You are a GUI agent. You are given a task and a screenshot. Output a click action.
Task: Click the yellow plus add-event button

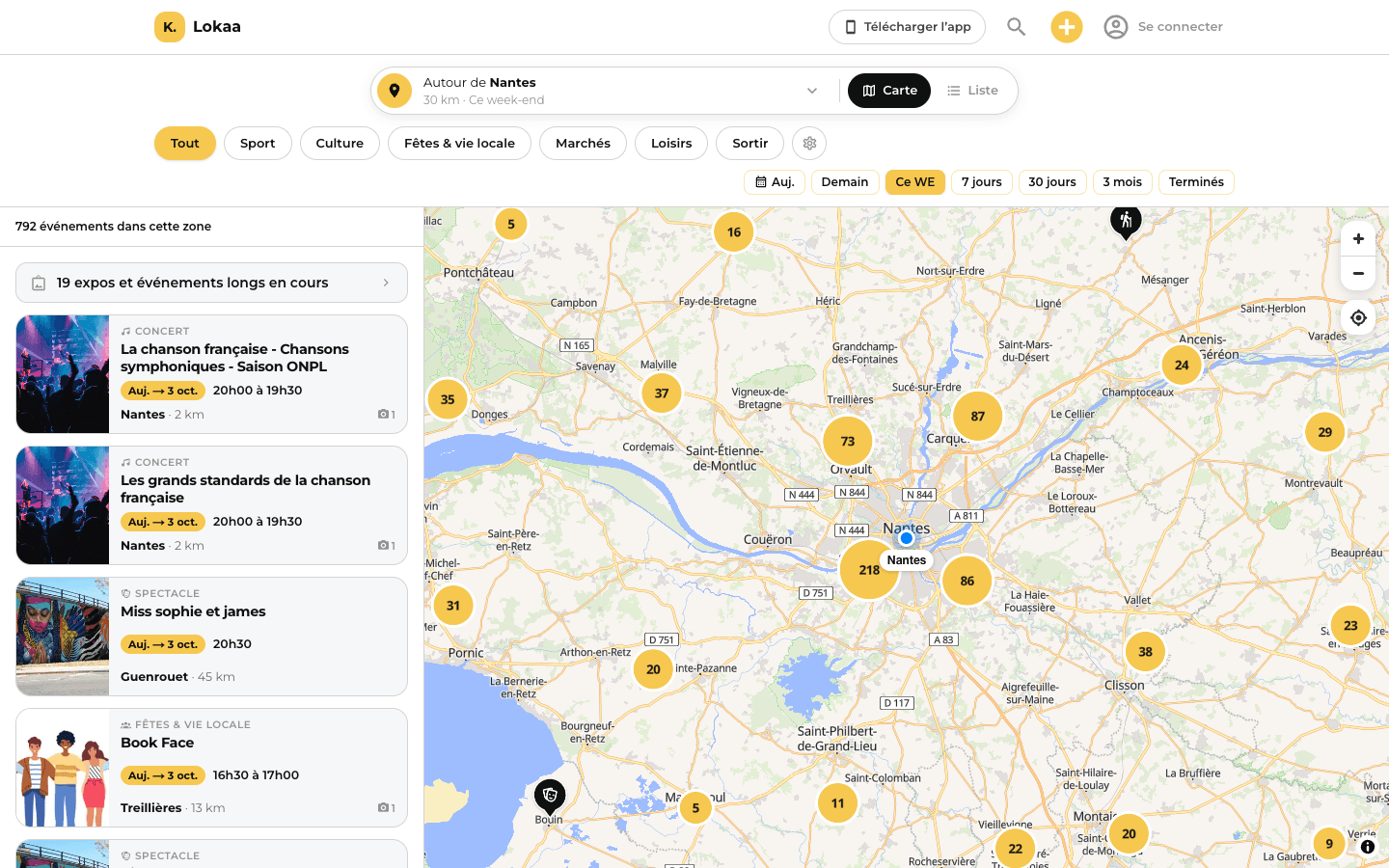click(x=1067, y=27)
